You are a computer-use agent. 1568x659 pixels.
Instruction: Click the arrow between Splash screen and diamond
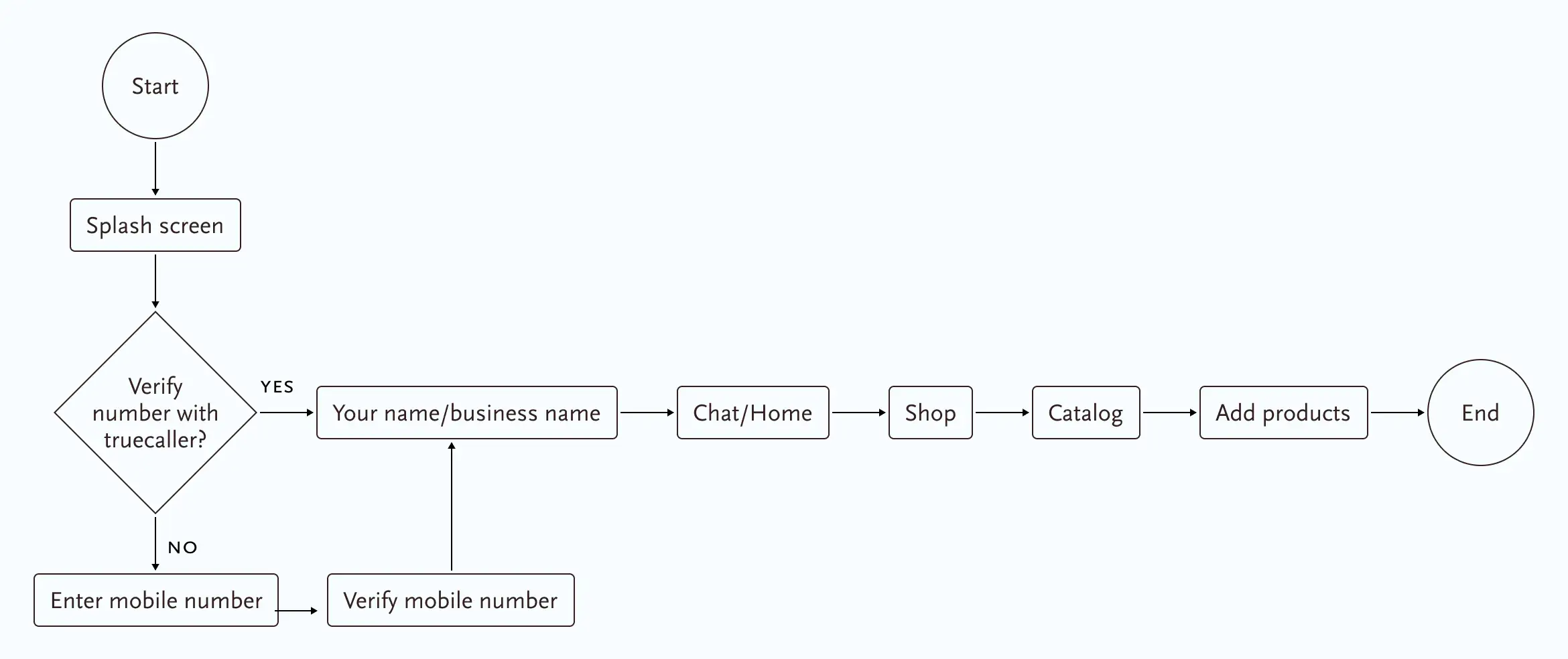point(155,281)
